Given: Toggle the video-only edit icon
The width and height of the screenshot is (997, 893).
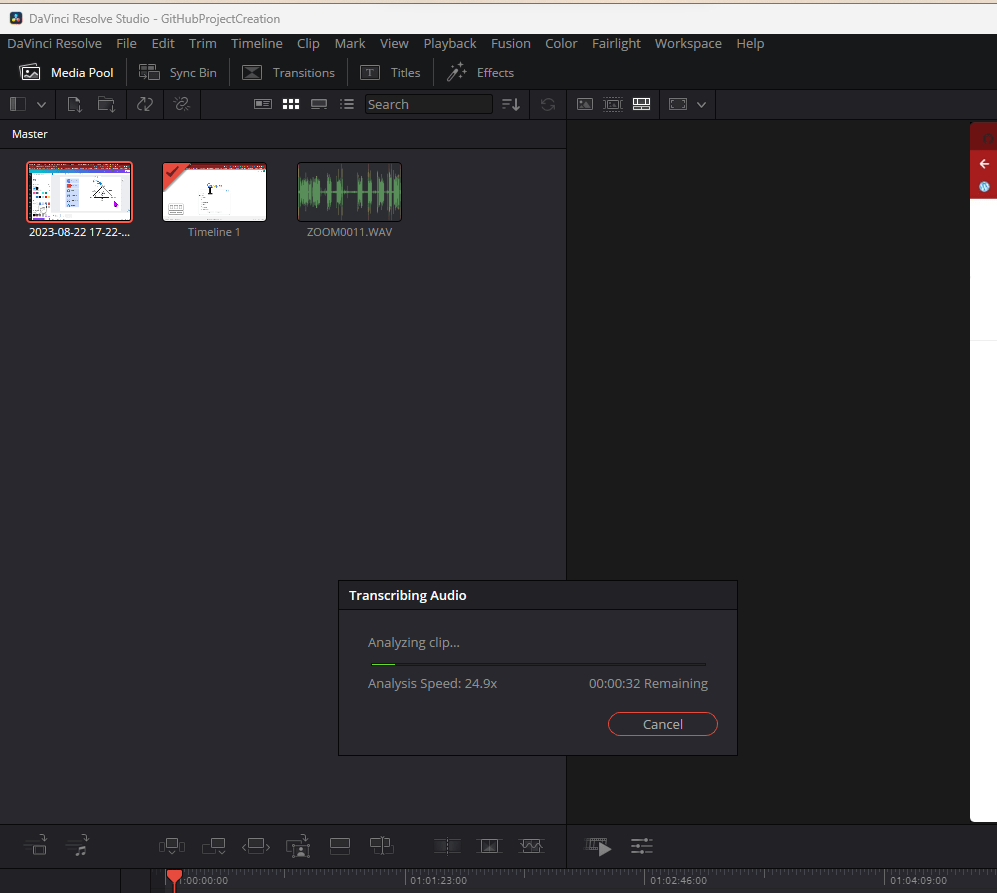Looking at the screenshot, I should [36, 845].
